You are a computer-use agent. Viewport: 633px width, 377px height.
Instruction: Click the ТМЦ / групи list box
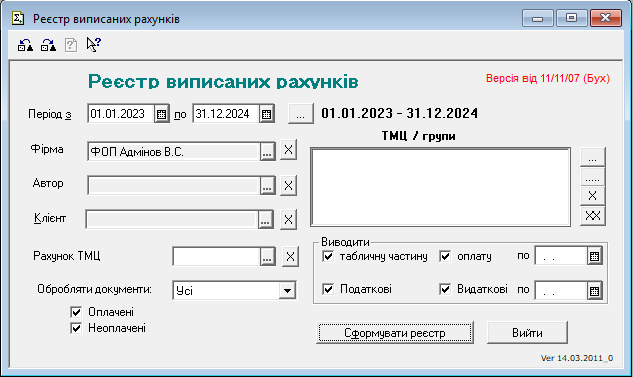[x=440, y=187]
